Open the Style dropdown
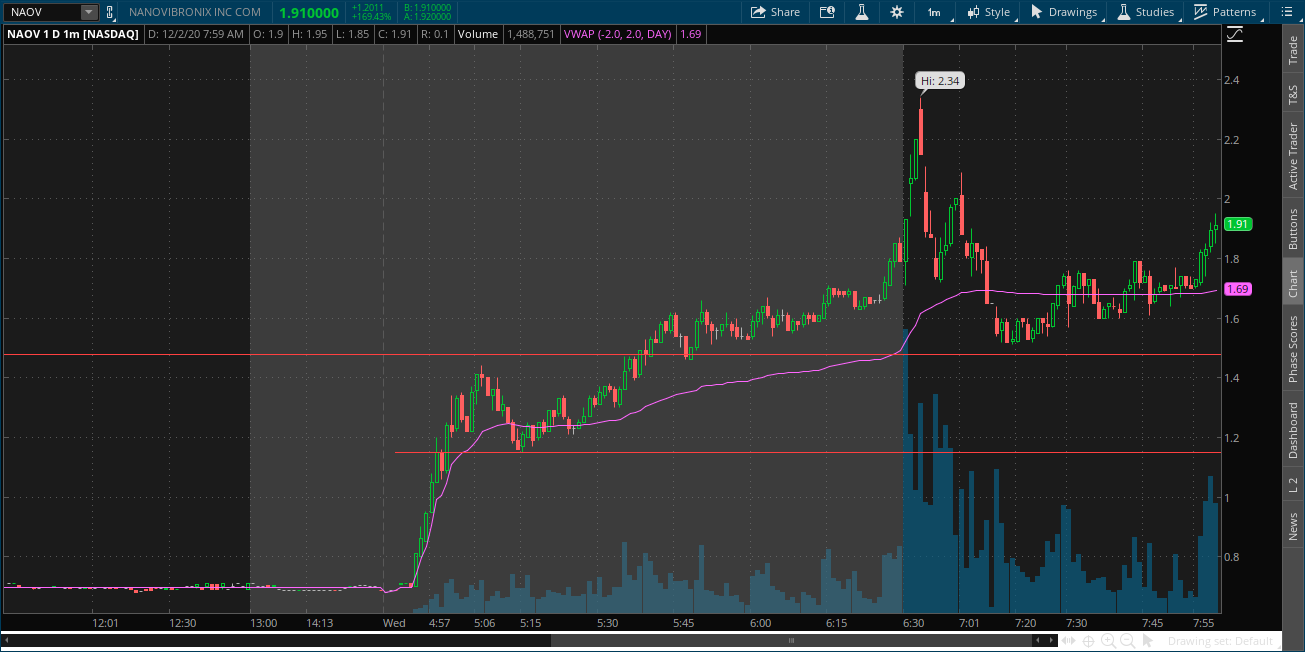The height and width of the screenshot is (652, 1305). click(988, 12)
